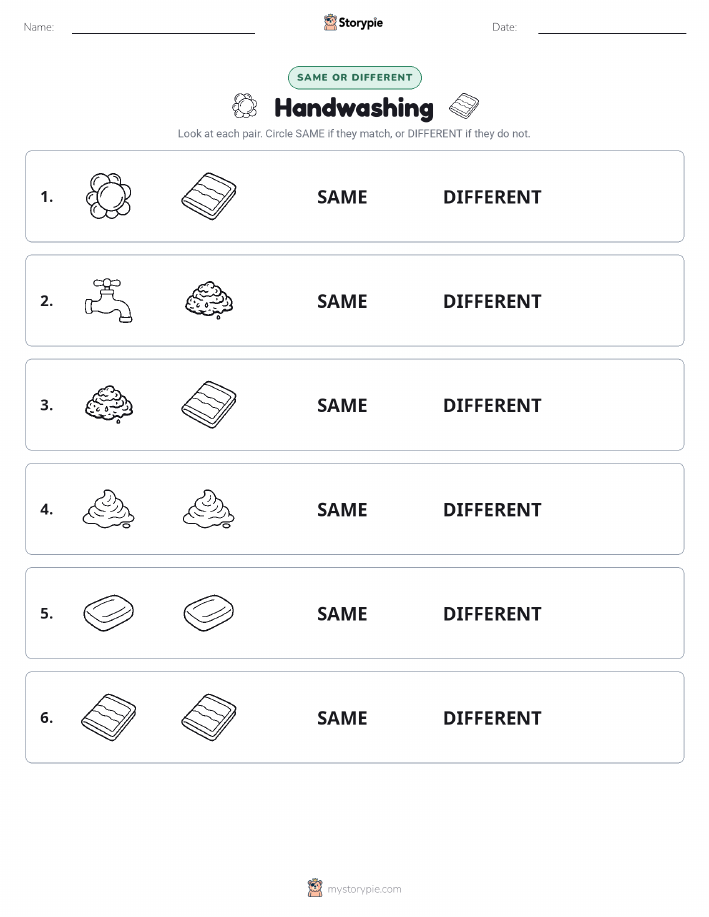Click the towel icon in row 1
The width and height of the screenshot is (709, 917).
tap(209, 196)
